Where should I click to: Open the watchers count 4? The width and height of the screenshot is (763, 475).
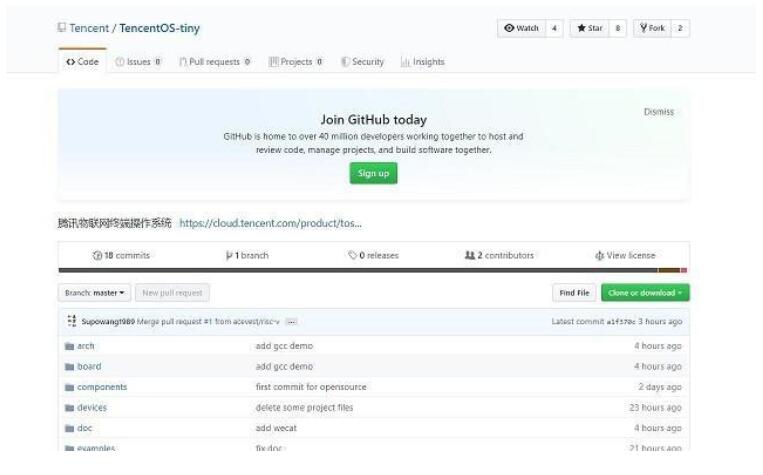click(x=554, y=28)
